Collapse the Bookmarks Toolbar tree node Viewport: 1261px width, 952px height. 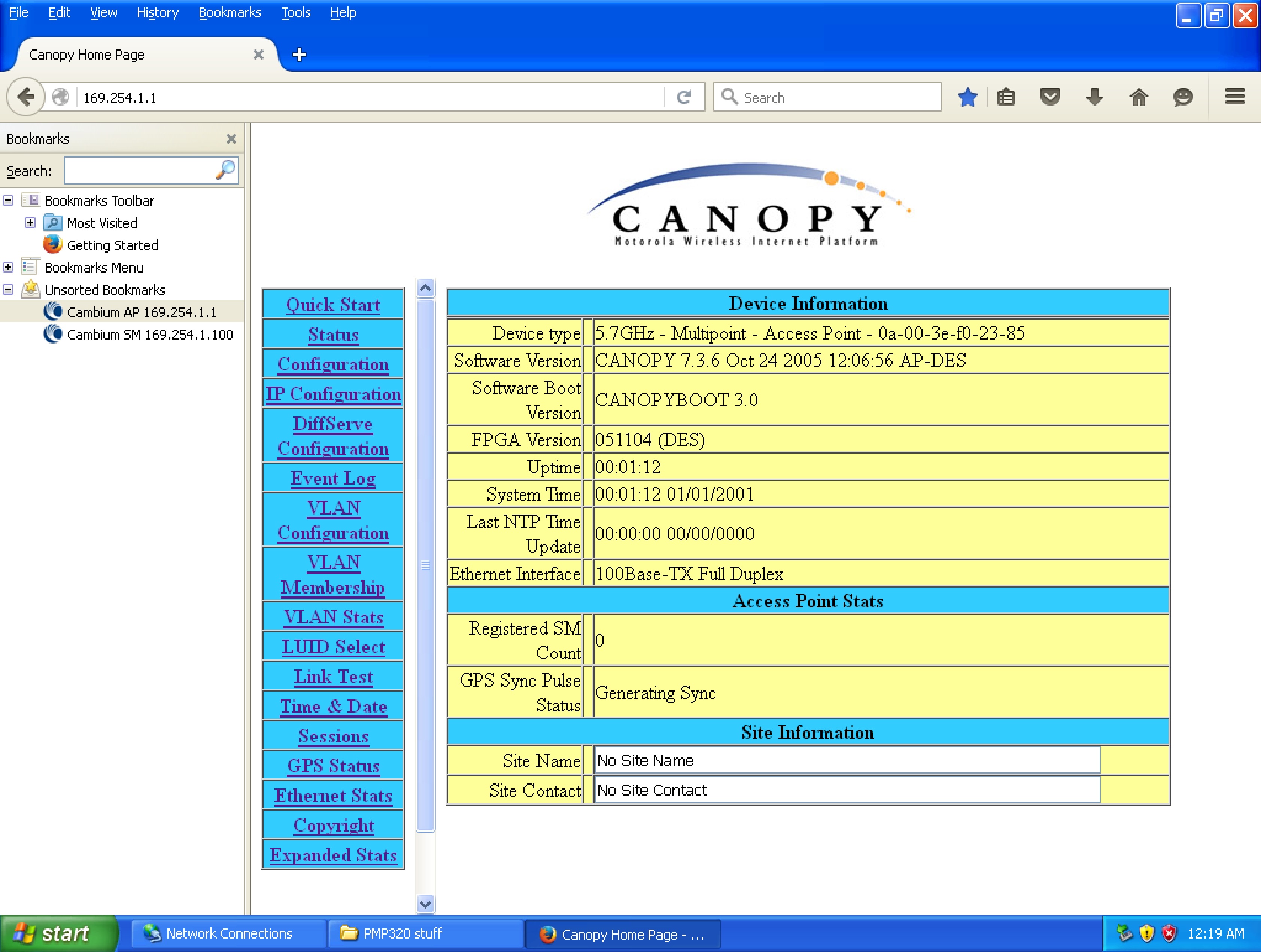pyautogui.click(x=8, y=200)
